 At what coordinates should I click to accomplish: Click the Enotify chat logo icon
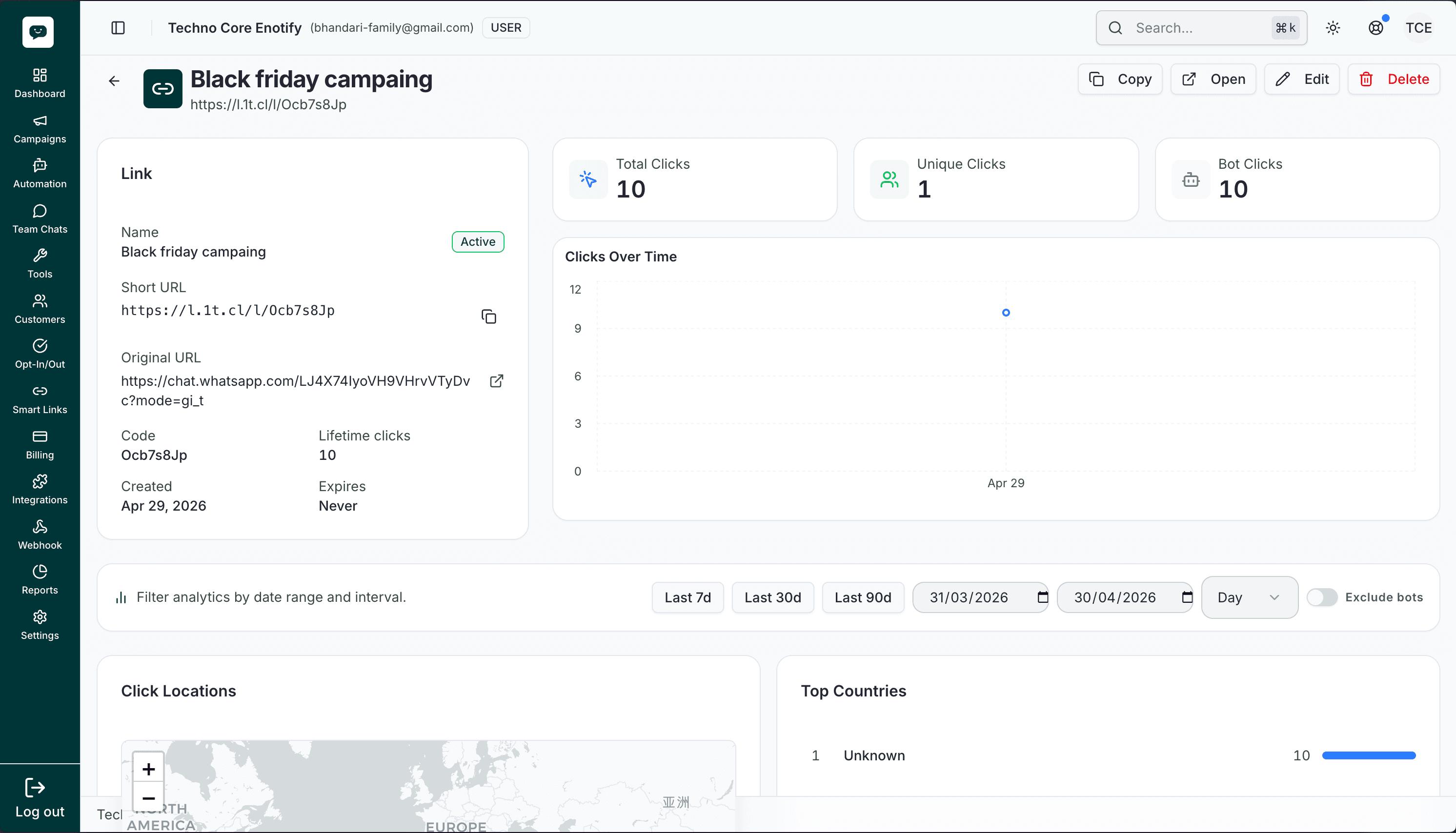pos(38,32)
